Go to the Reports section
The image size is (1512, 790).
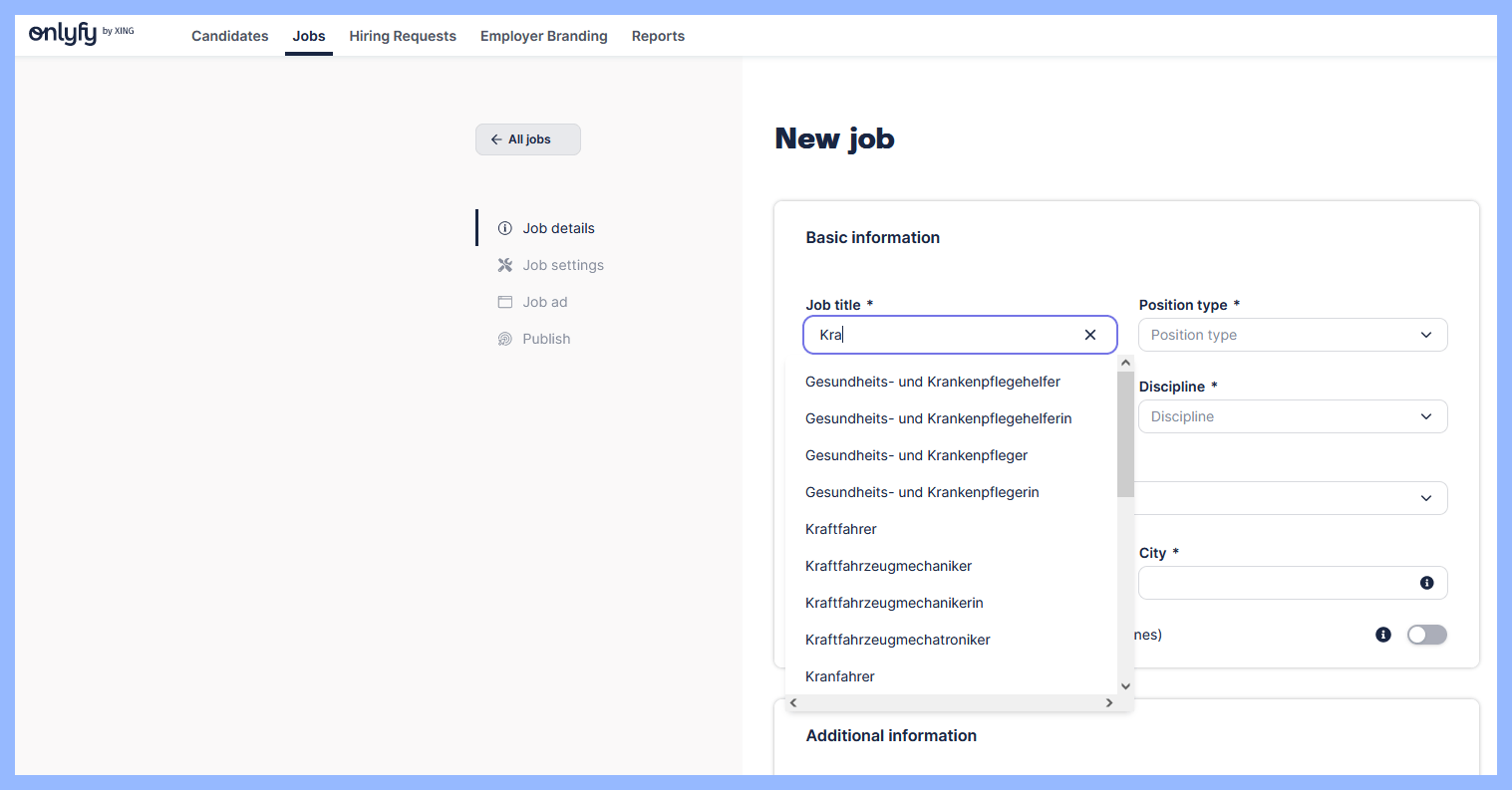click(x=658, y=36)
